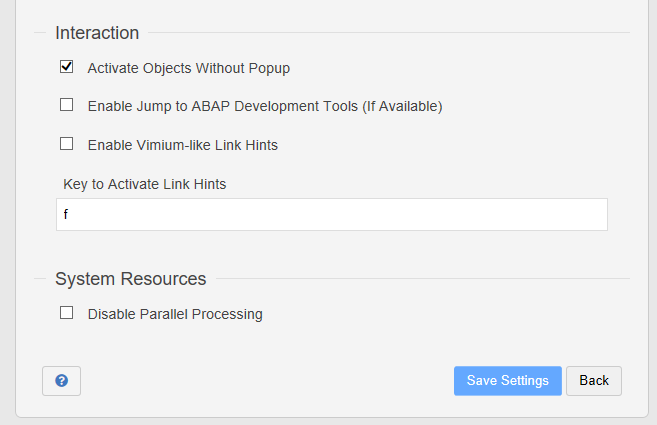
Task: Click the divider line beside Interaction heading
Action: (389, 32)
